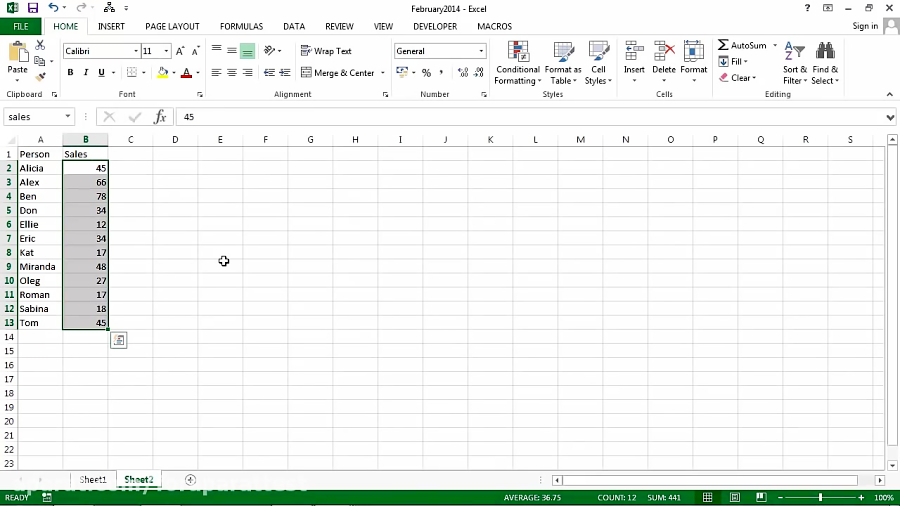Click Sign in link

(x=865, y=27)
